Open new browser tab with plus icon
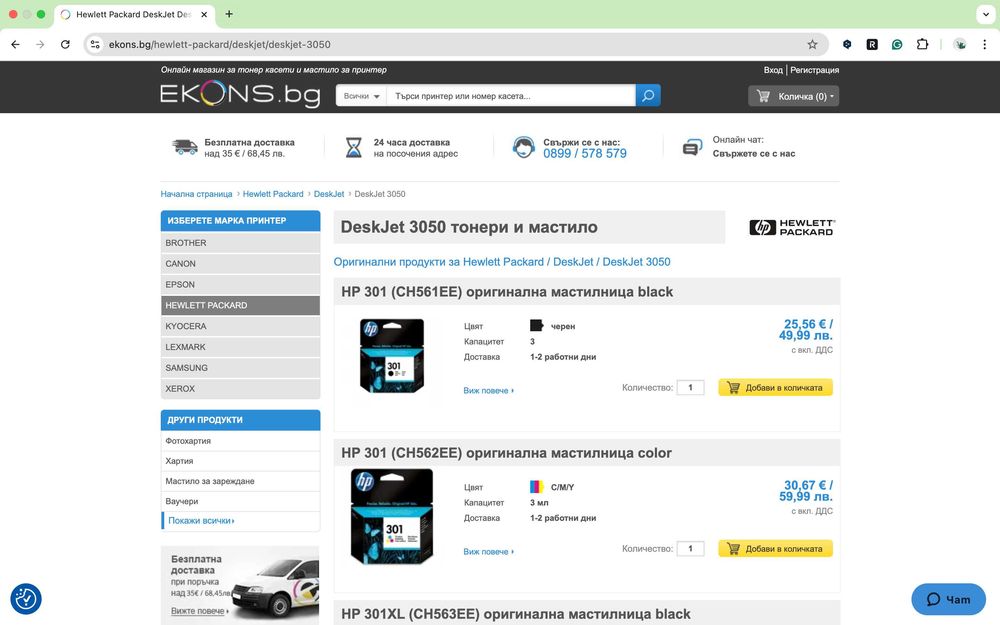 (x=229, y=14)
